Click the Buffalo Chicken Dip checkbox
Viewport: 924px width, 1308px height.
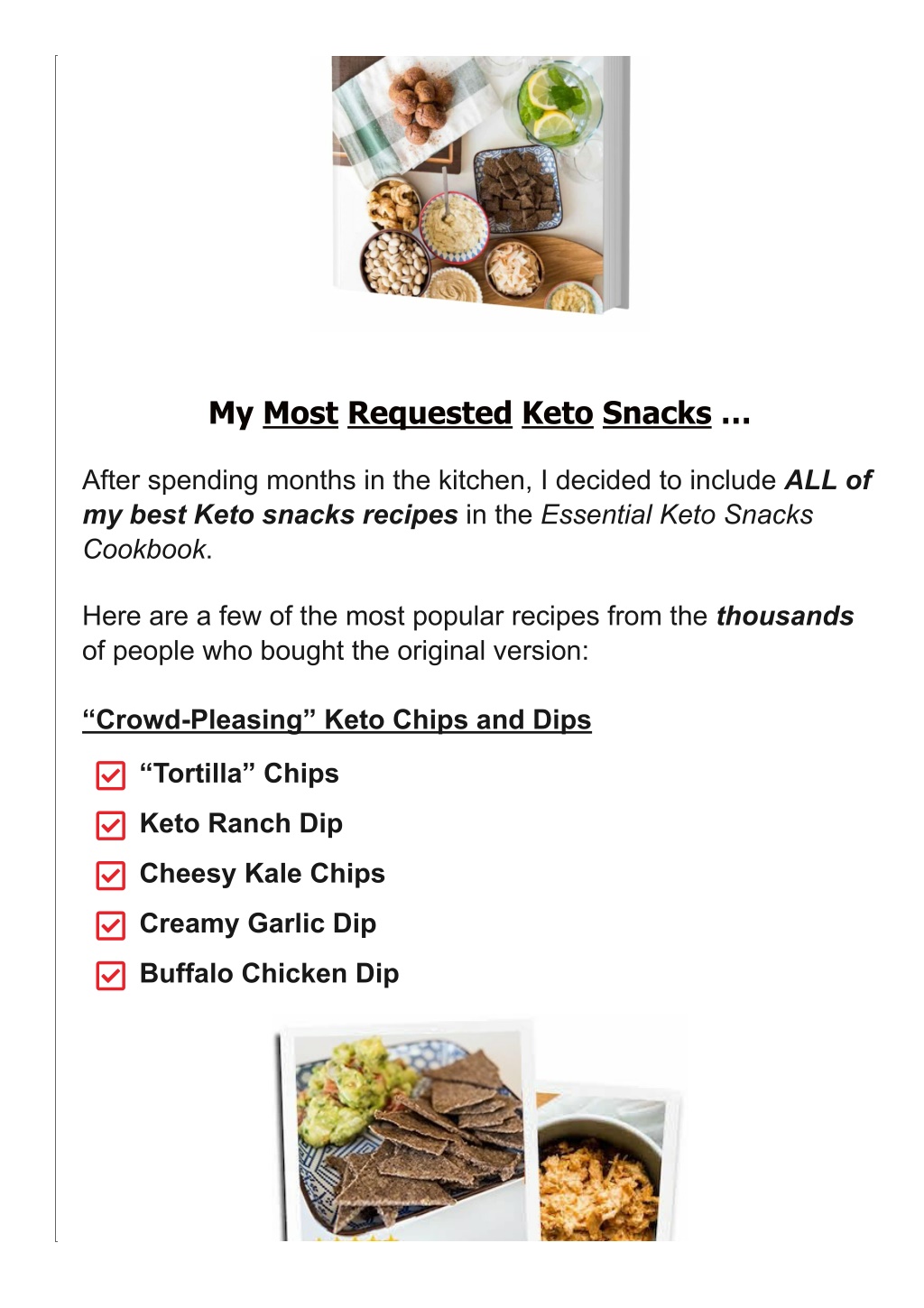pyautogui.click(x=110, y=976)
